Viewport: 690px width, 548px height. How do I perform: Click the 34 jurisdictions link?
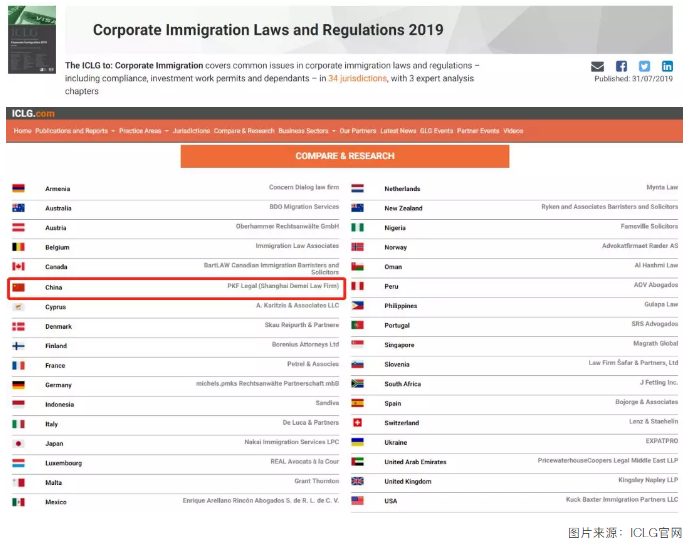[x=357, y=78]
